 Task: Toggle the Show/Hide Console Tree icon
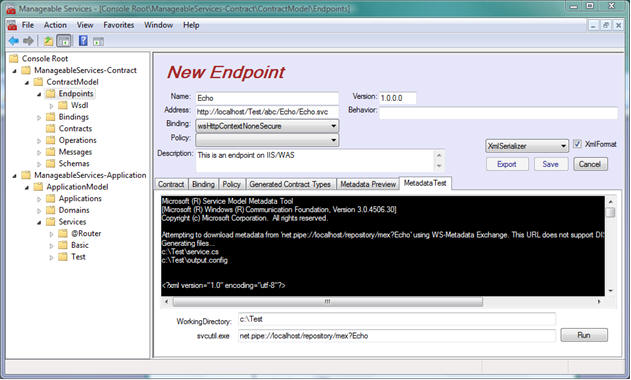(x=64, y=41)
